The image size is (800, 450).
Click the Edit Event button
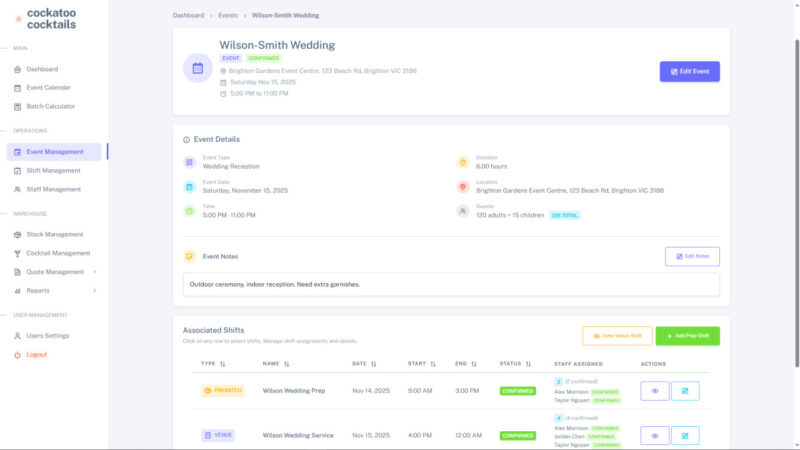[x=689, y=72]
